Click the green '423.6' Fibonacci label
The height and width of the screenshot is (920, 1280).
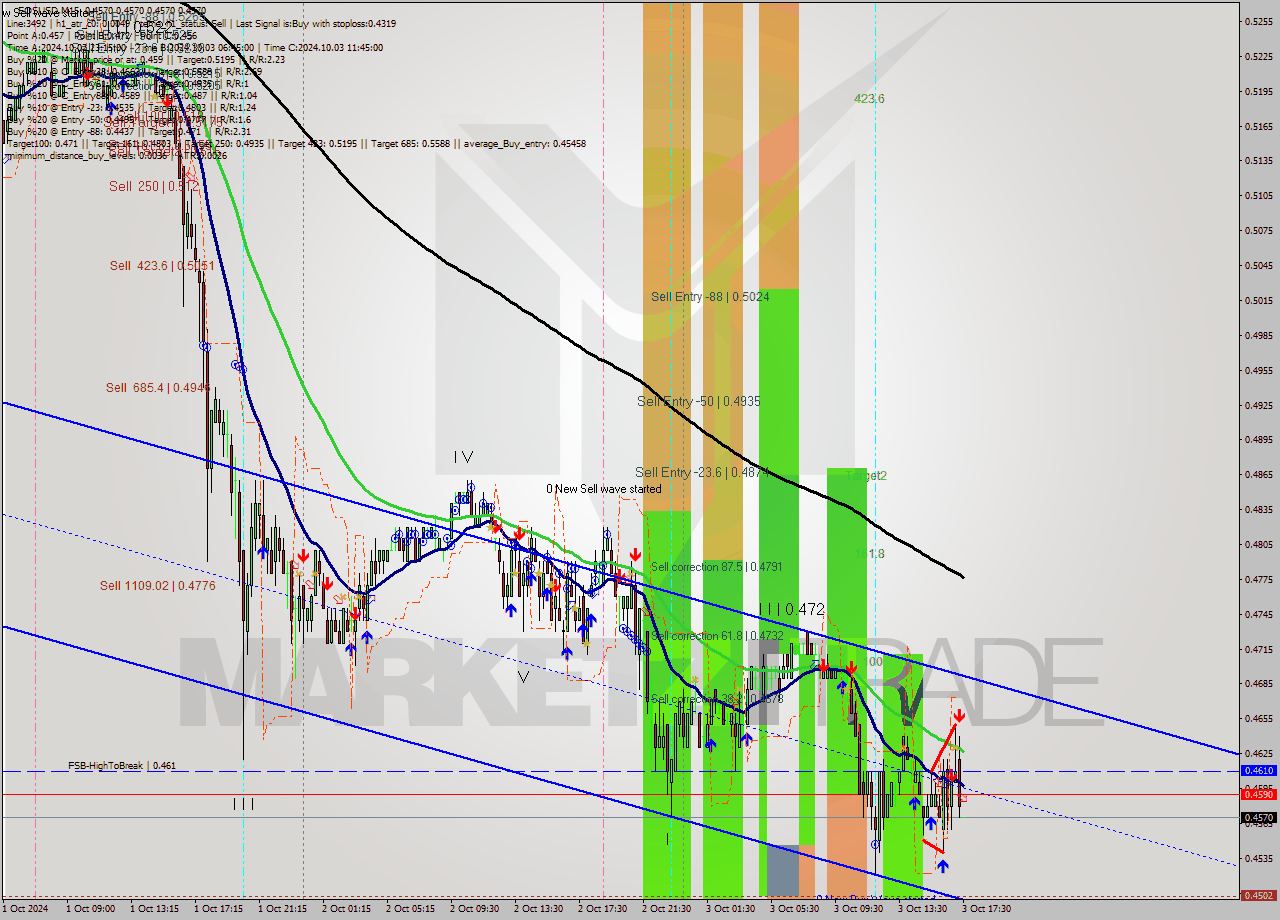point(869,98)
